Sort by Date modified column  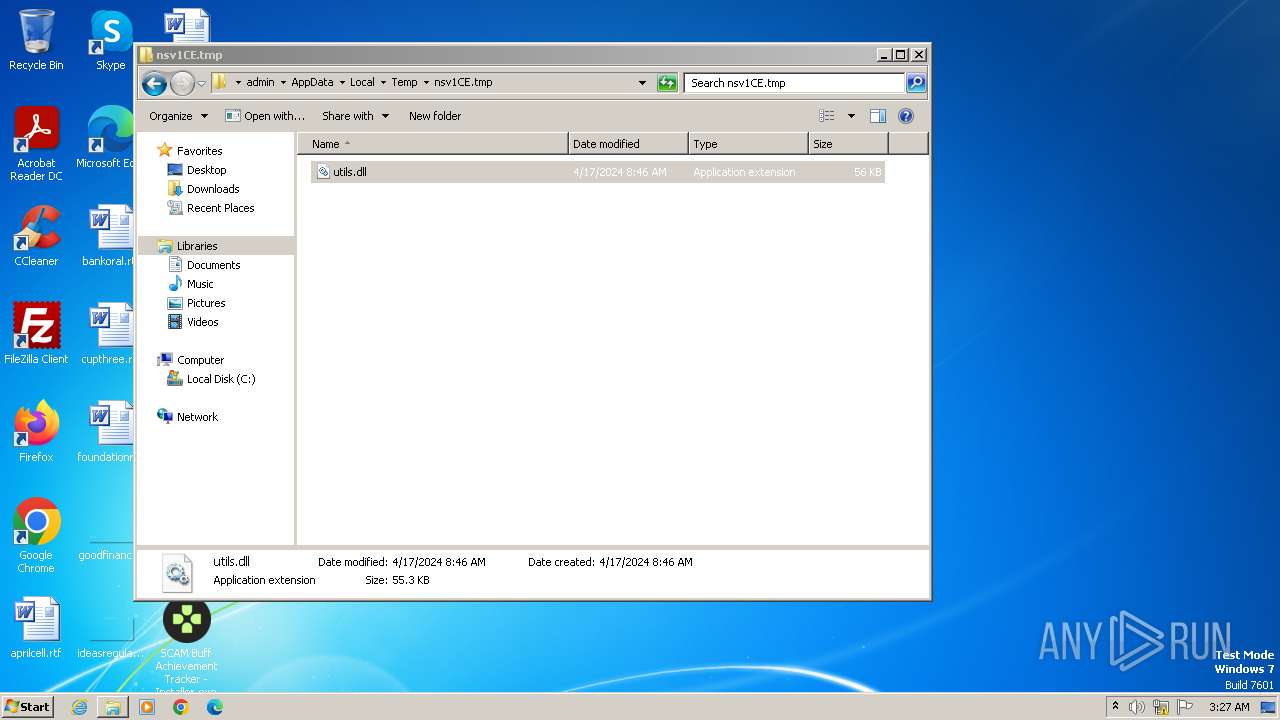click(x=628, y=144)
